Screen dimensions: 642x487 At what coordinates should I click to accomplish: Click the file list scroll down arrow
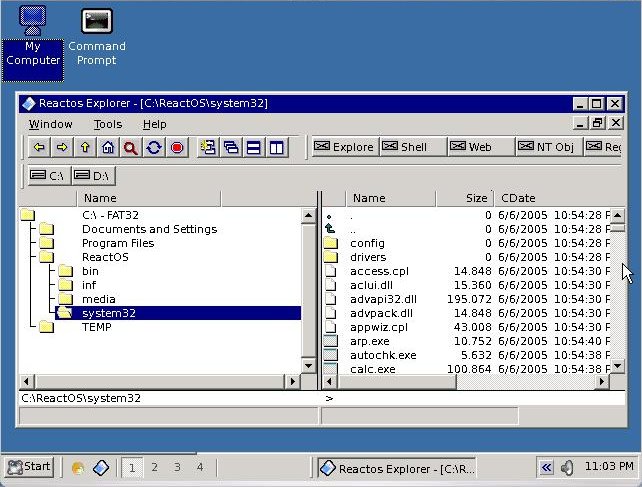617,366
